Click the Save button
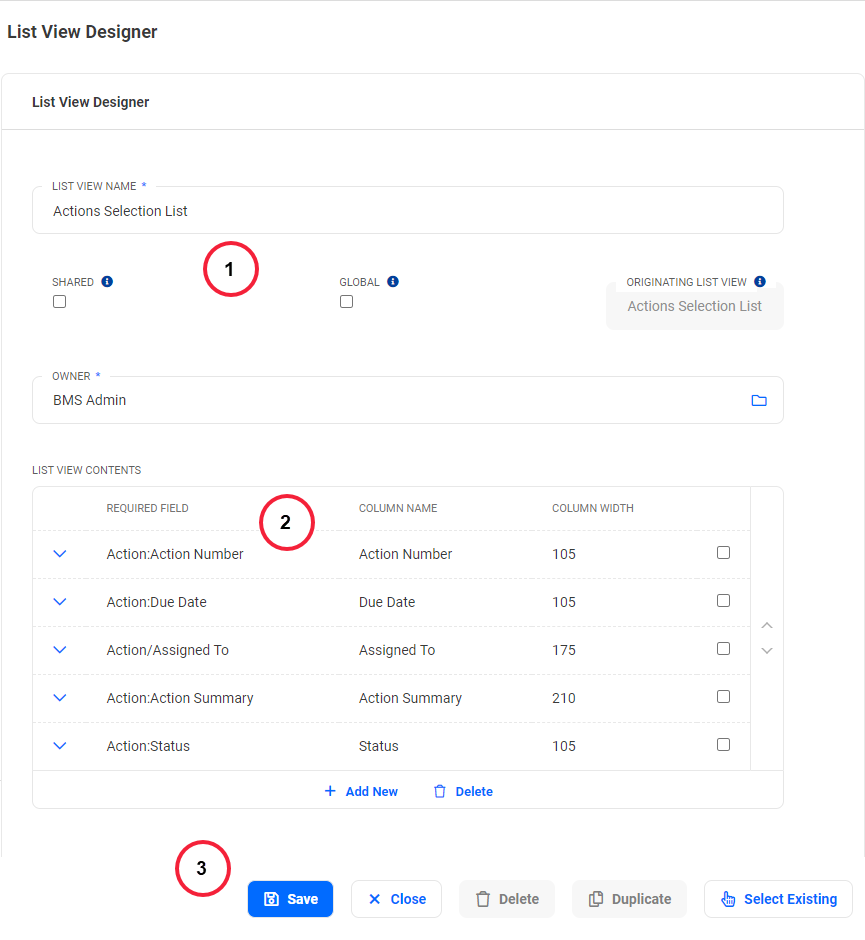 [290, 899]
